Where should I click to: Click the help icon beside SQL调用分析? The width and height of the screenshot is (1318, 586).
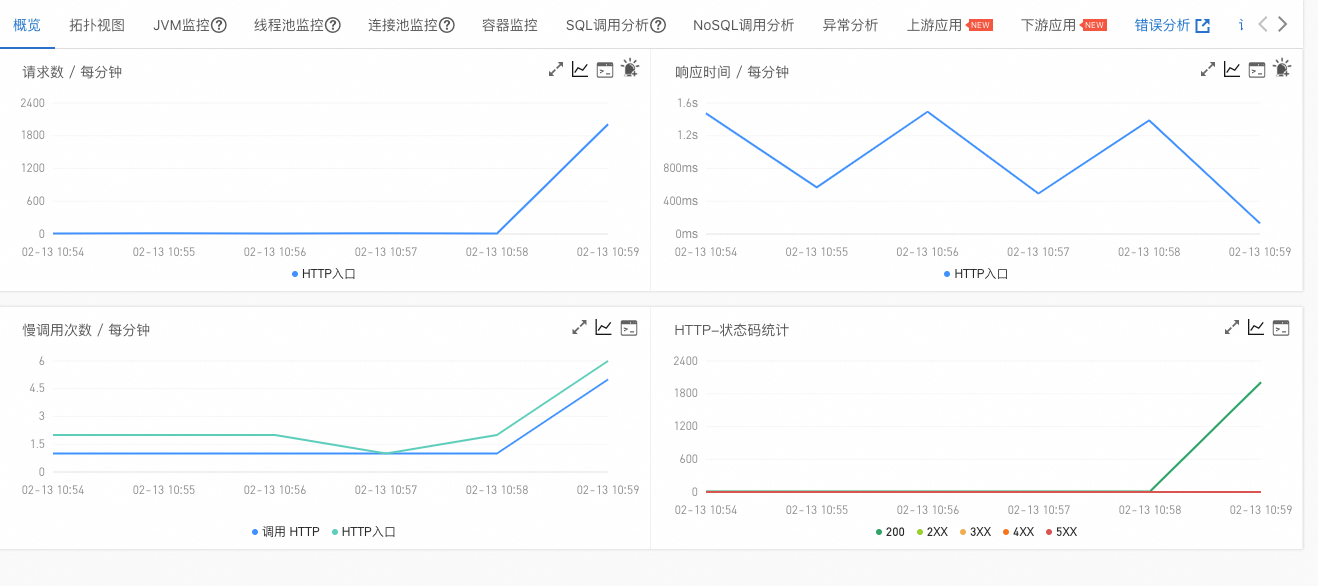(658, 25)
